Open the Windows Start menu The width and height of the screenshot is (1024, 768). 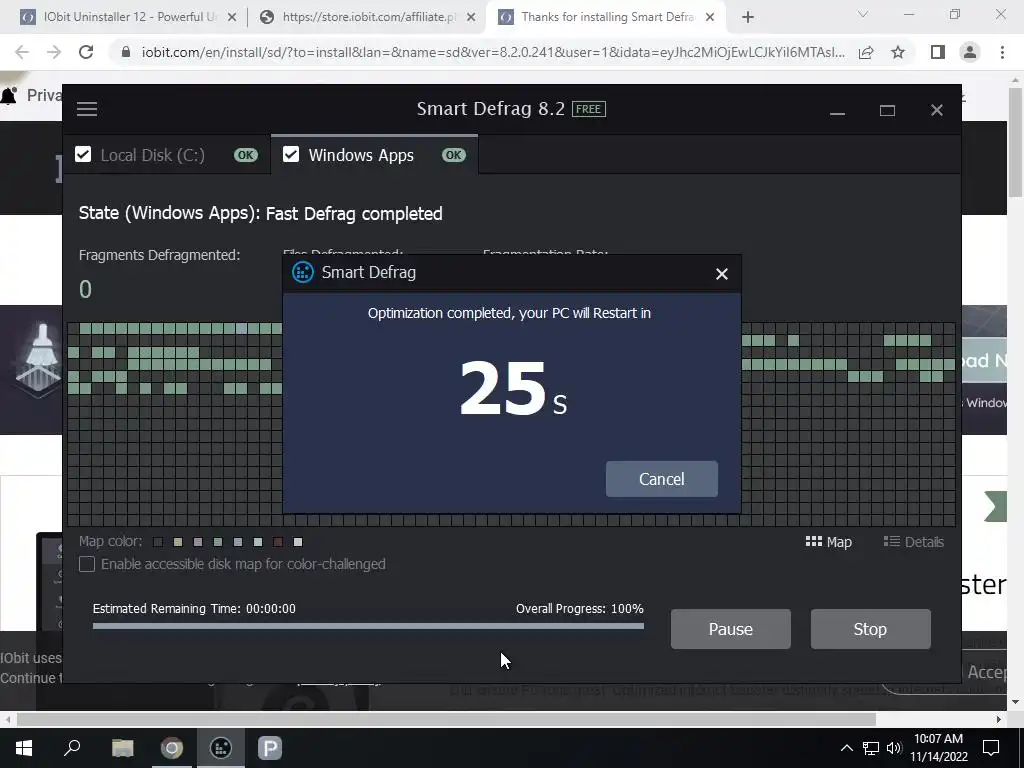click(24, 748)
